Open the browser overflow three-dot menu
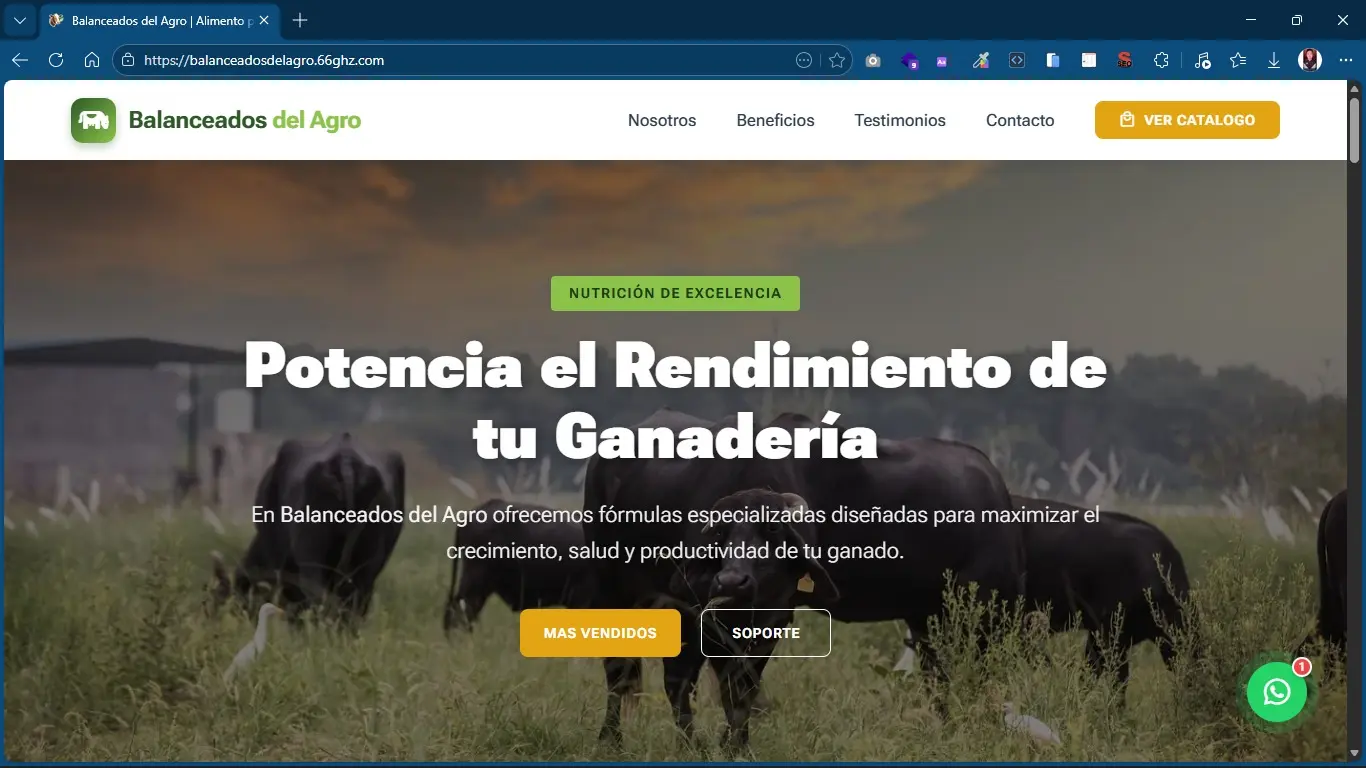 click(1347, 60)
